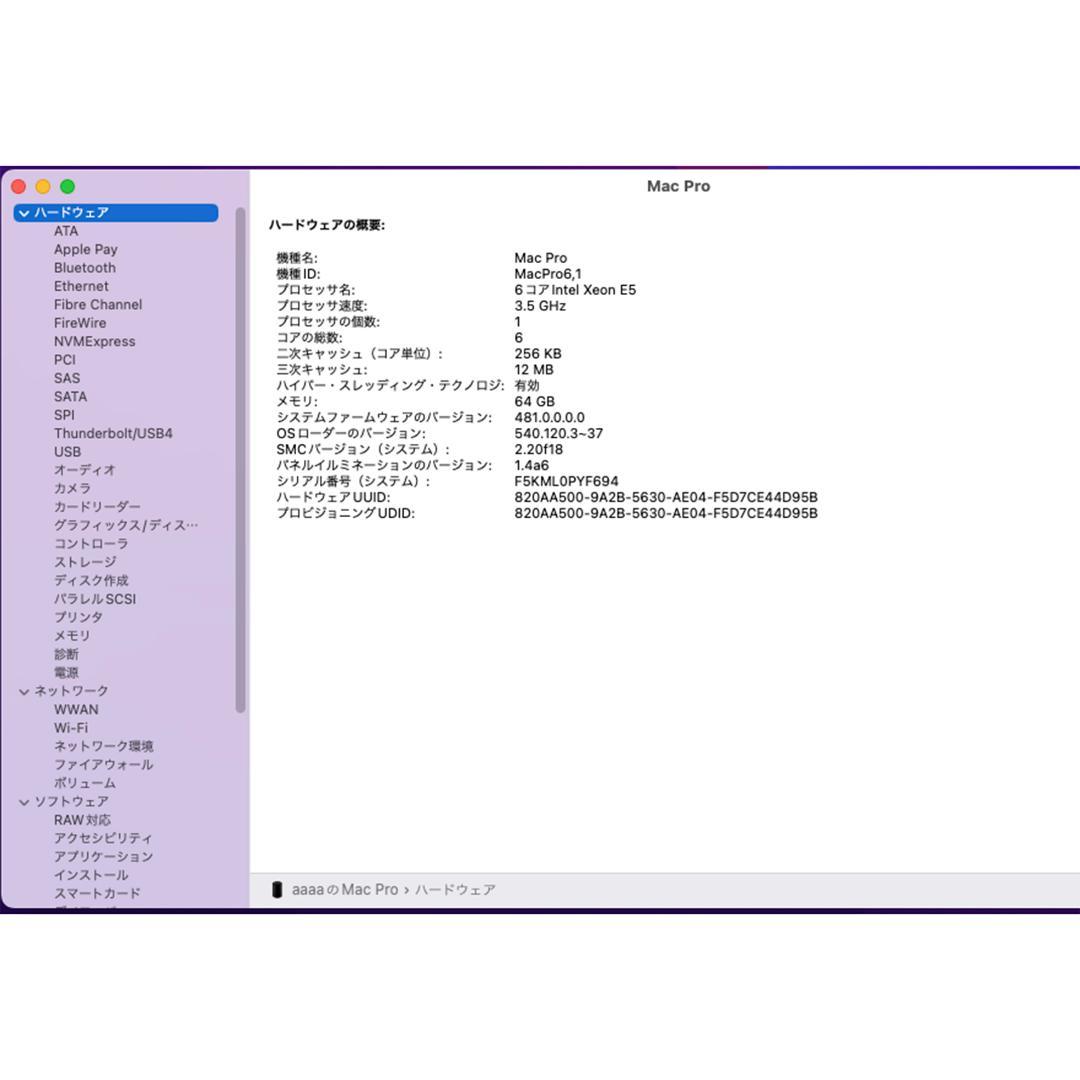Collapse the ネットワーク section chevron
Viewport: 1080px width, 1080px height.
24,691
